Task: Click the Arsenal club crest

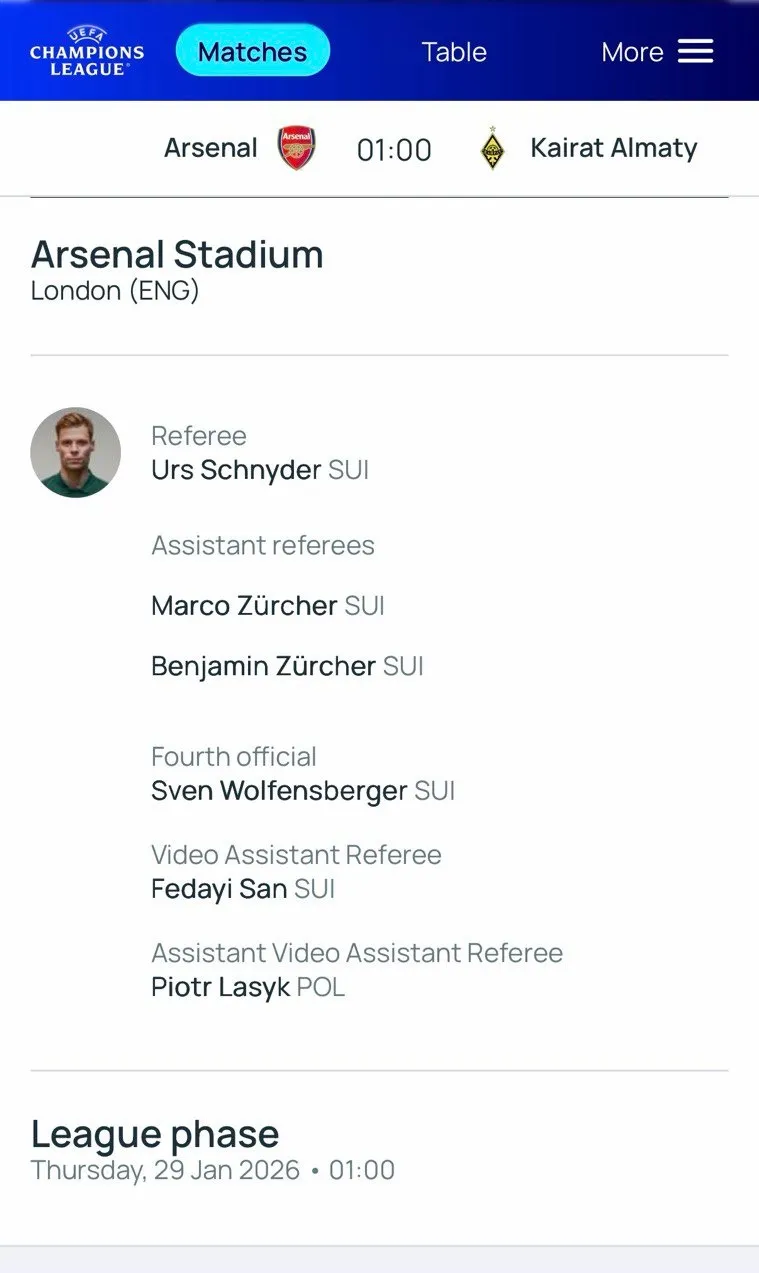Action: tap(296, 149)
